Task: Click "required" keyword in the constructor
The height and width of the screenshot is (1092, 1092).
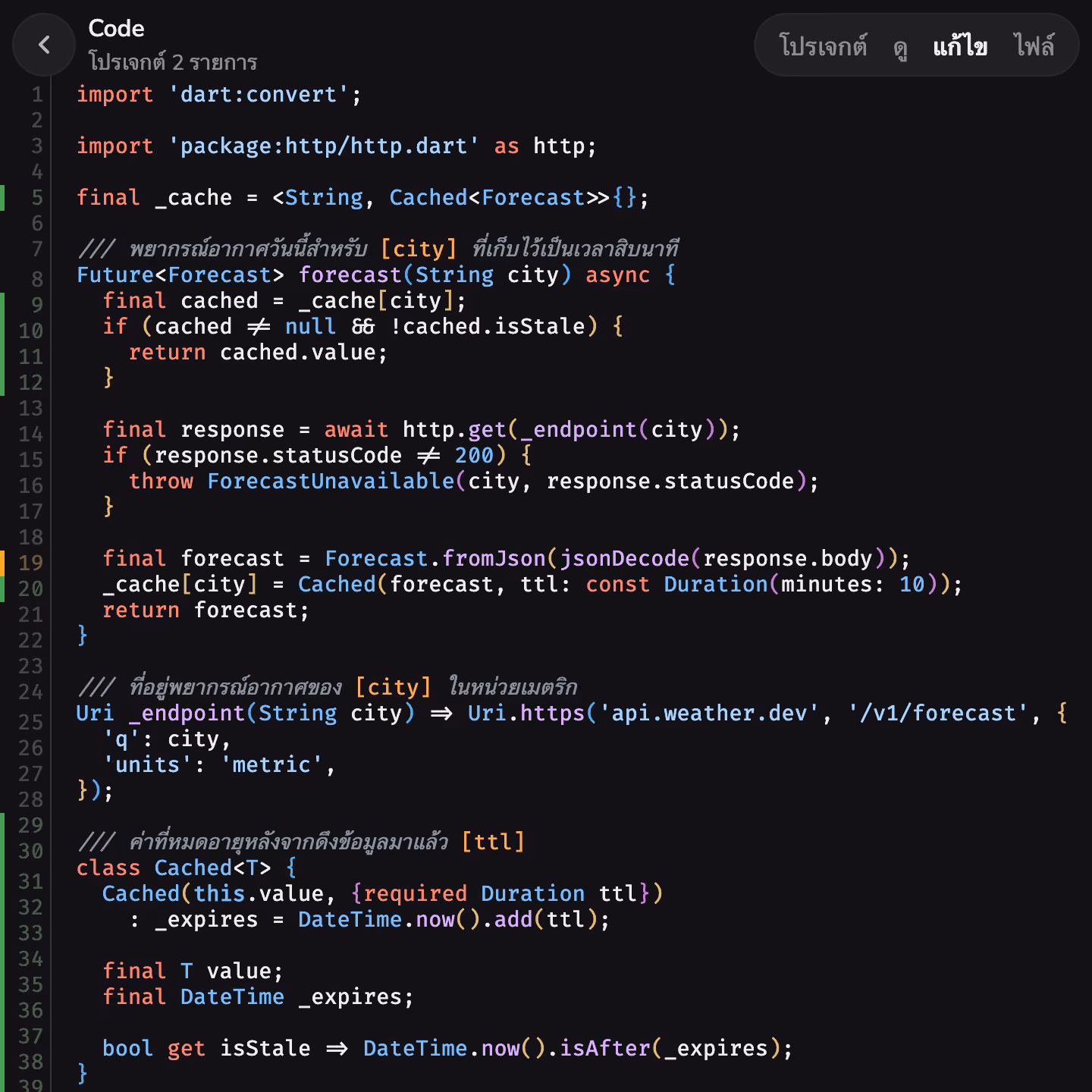Action: 415,894
